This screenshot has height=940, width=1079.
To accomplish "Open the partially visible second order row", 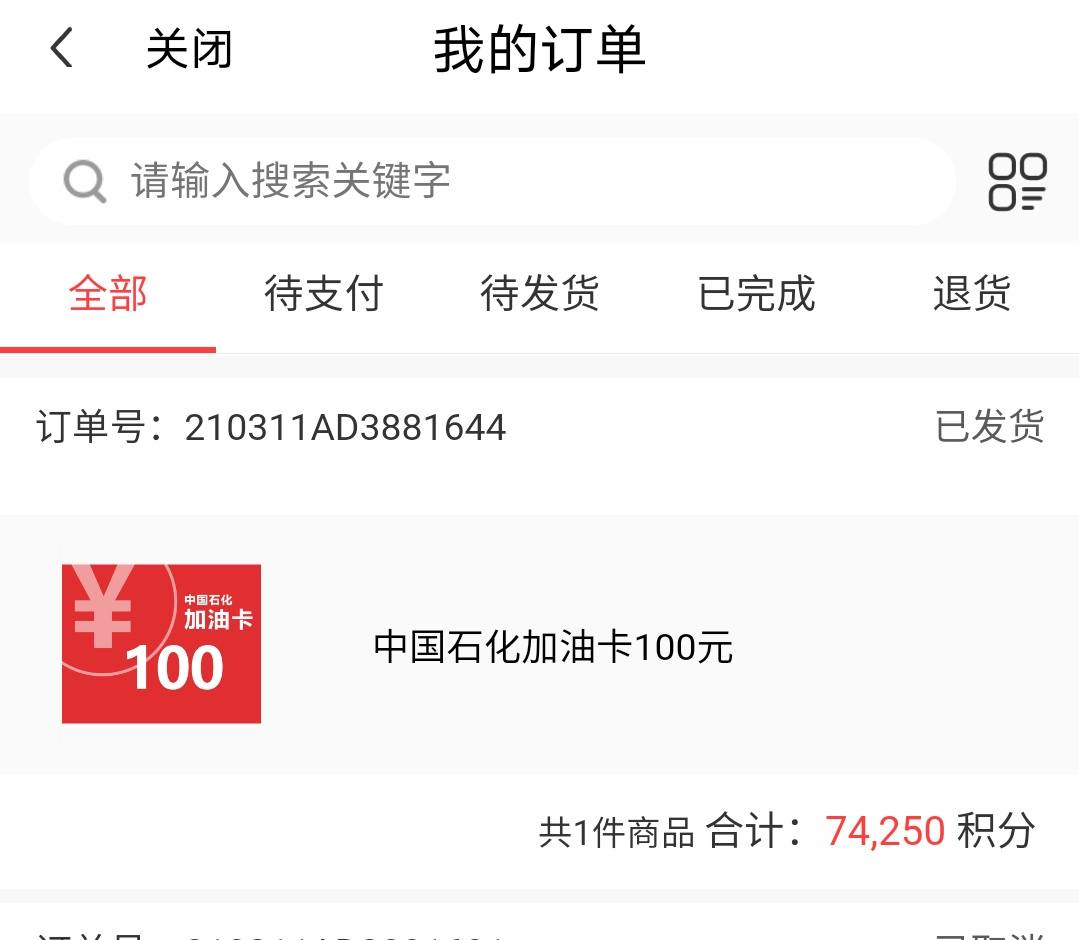I will (x=540, y=922).
